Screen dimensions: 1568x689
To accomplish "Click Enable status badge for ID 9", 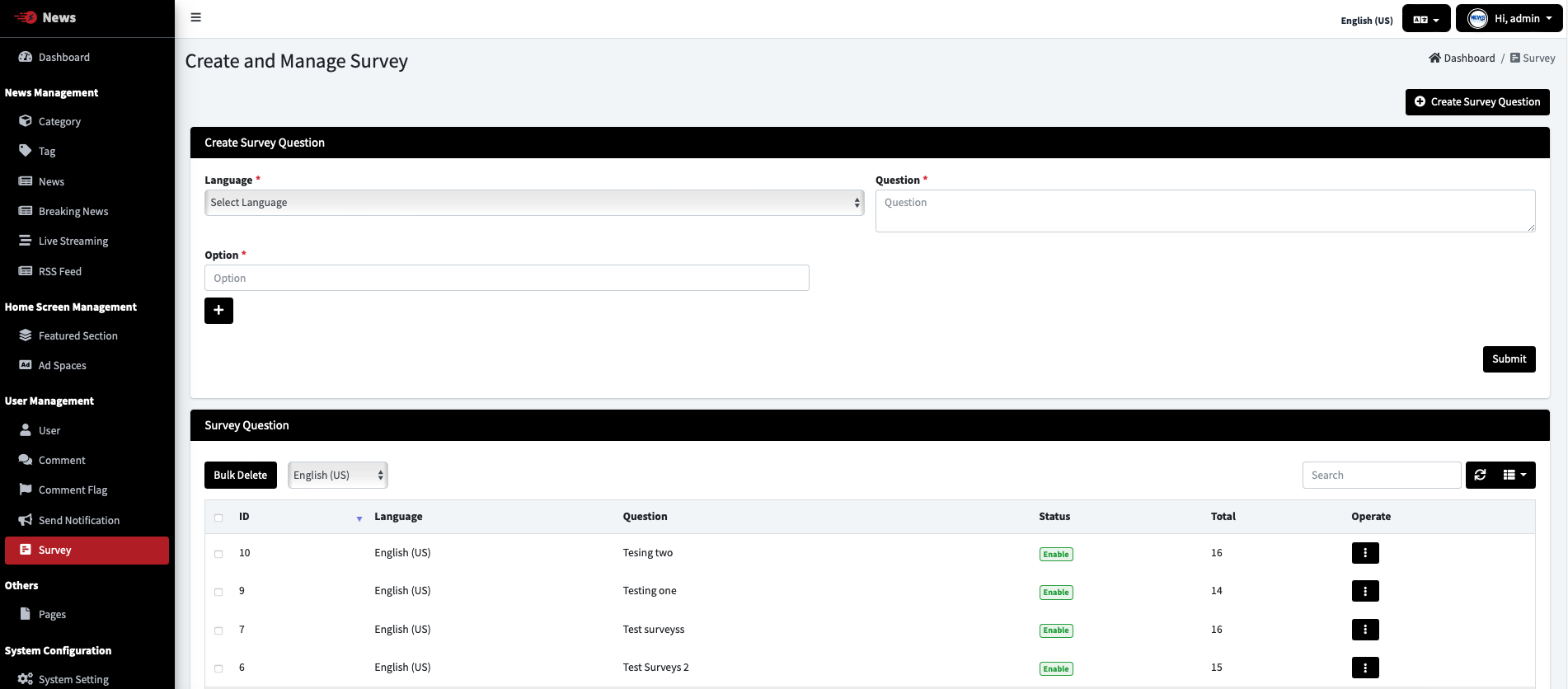I will (x=1056, y=593).
